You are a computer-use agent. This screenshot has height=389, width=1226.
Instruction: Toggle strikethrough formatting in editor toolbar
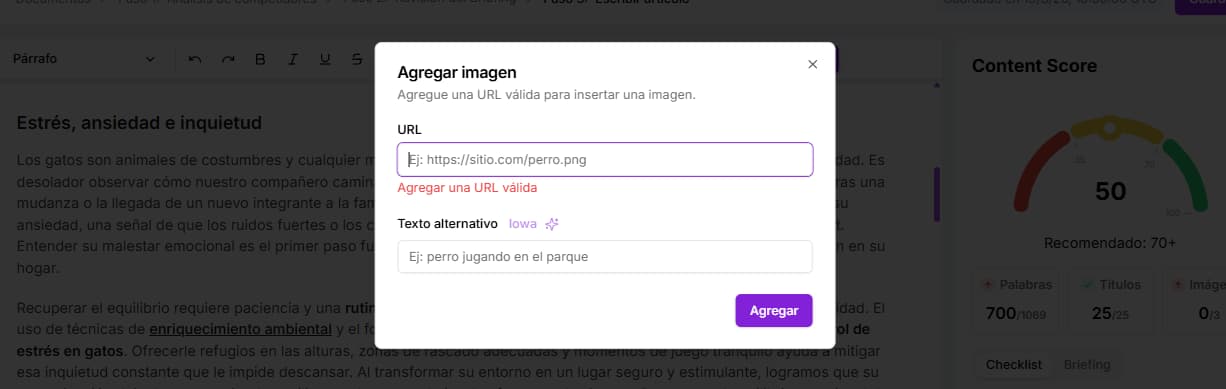[357, 60]
